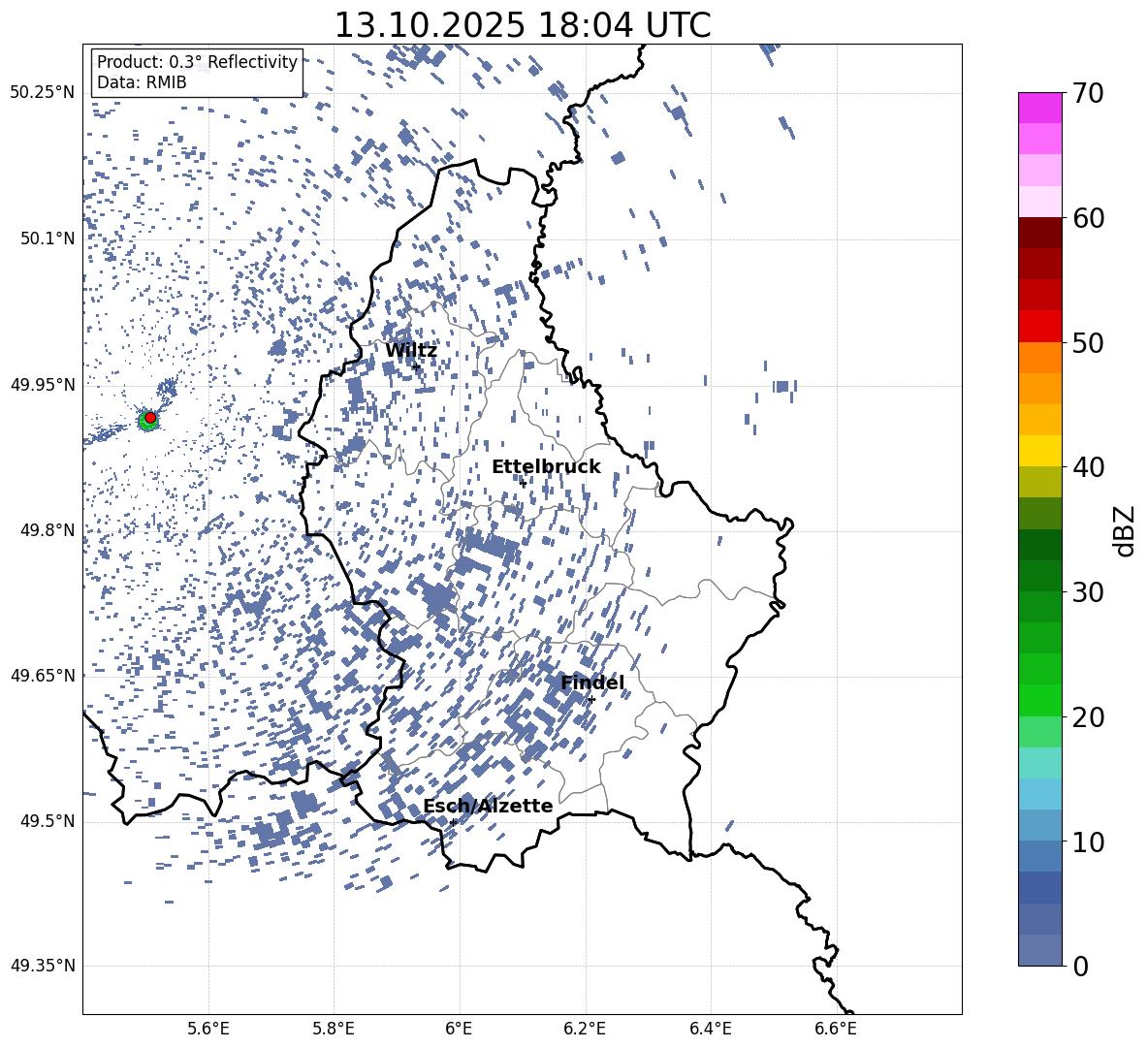Click the Ettelbruck station cross marker
The height and width of the screenshot is (1048, 1148).
[x=523, y=484]
